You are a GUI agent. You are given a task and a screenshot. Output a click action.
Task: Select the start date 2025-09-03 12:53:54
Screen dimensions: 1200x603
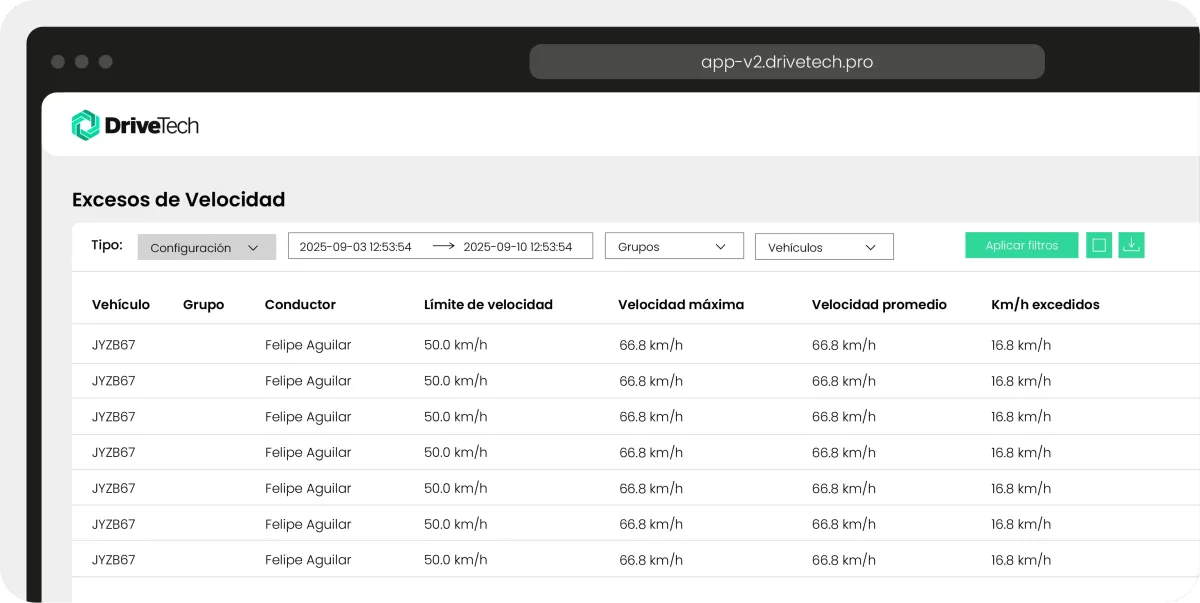(356, 246)
